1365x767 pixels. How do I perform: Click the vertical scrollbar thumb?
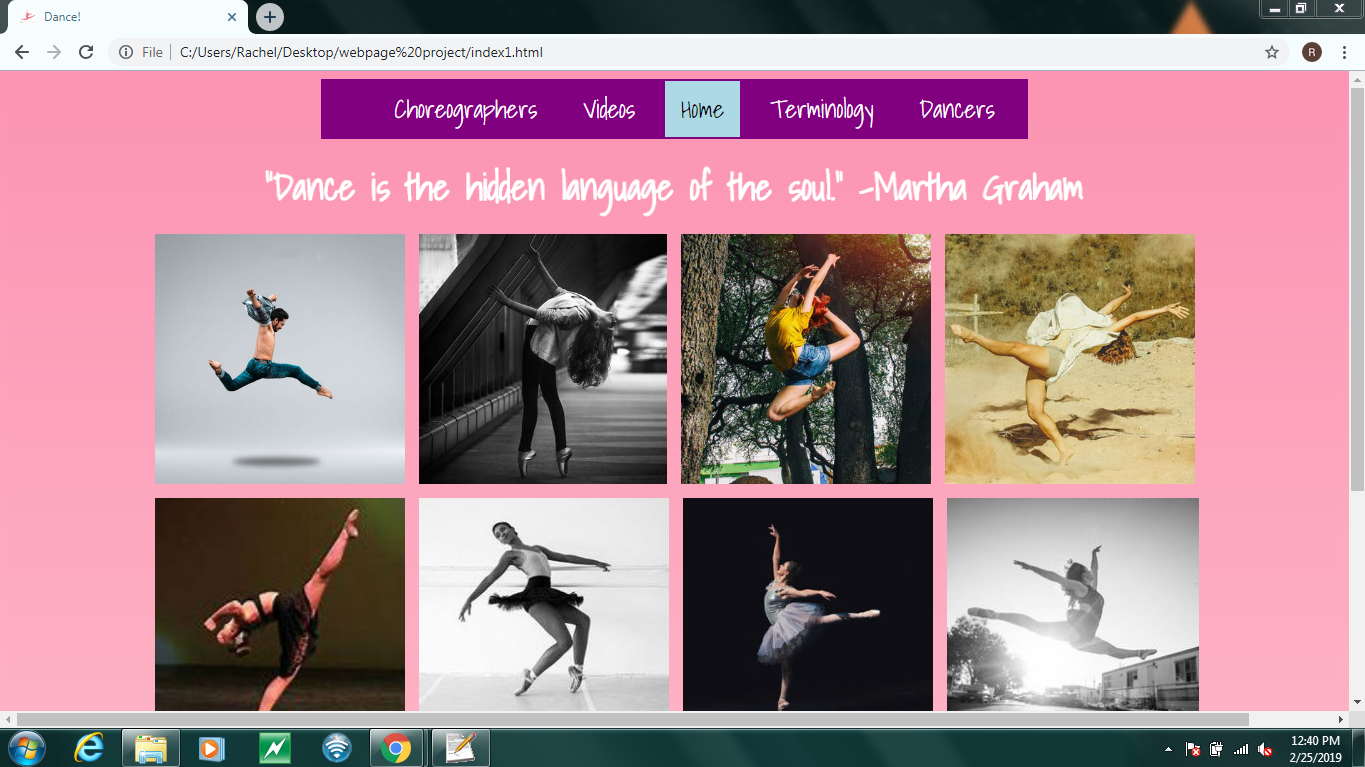(1357, 290)
